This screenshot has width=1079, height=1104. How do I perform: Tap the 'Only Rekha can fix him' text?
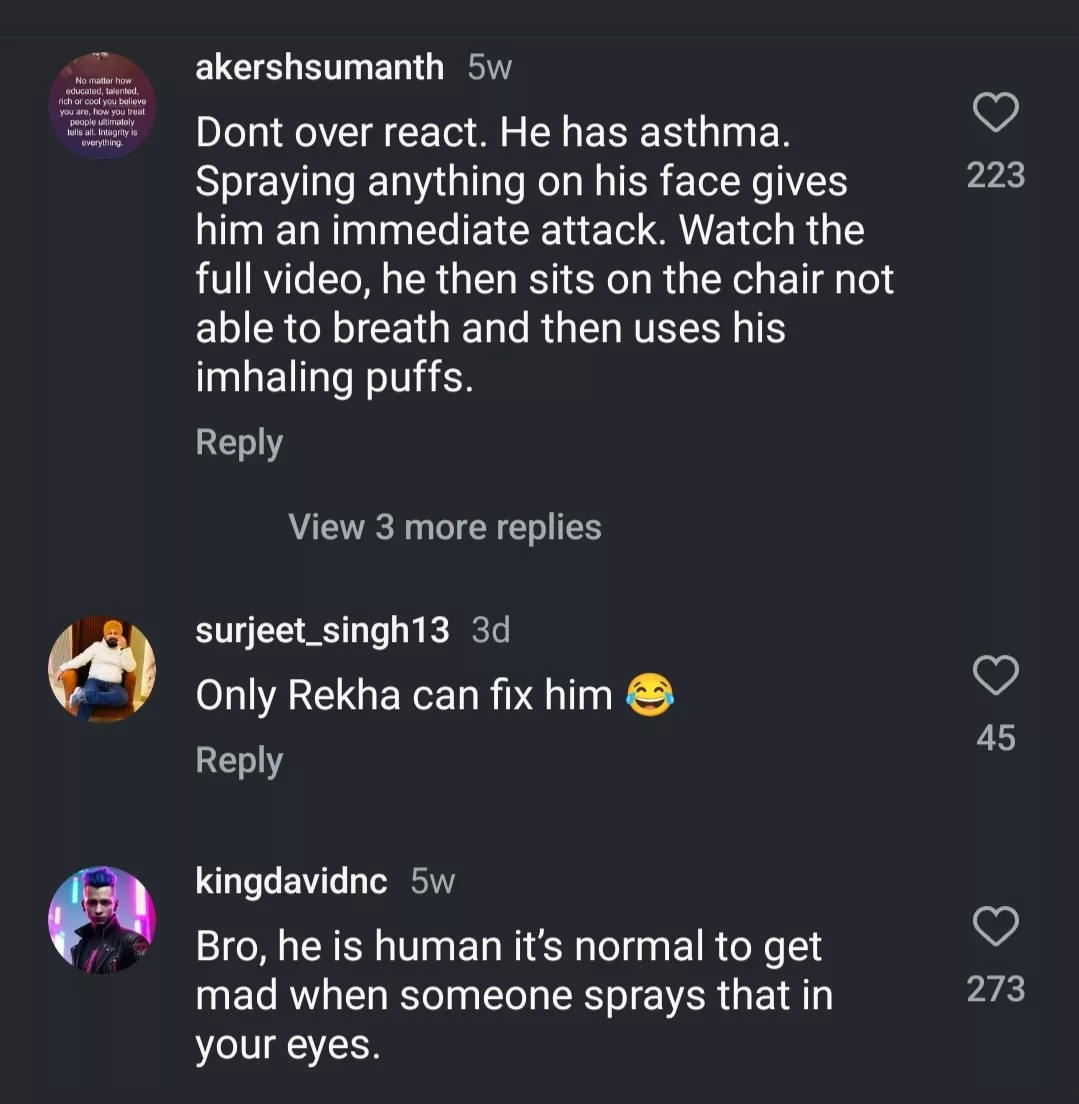coord(404,695)
